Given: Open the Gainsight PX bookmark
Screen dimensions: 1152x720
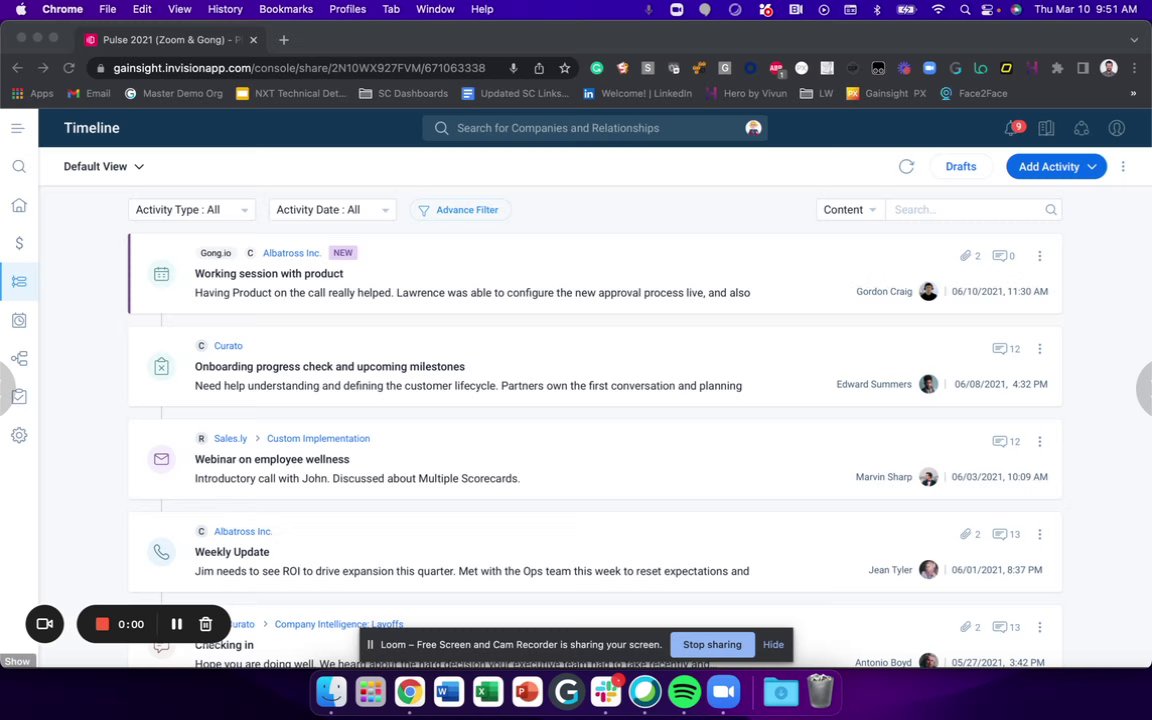Looking at the screenshot, I should (x=886, y=93).
